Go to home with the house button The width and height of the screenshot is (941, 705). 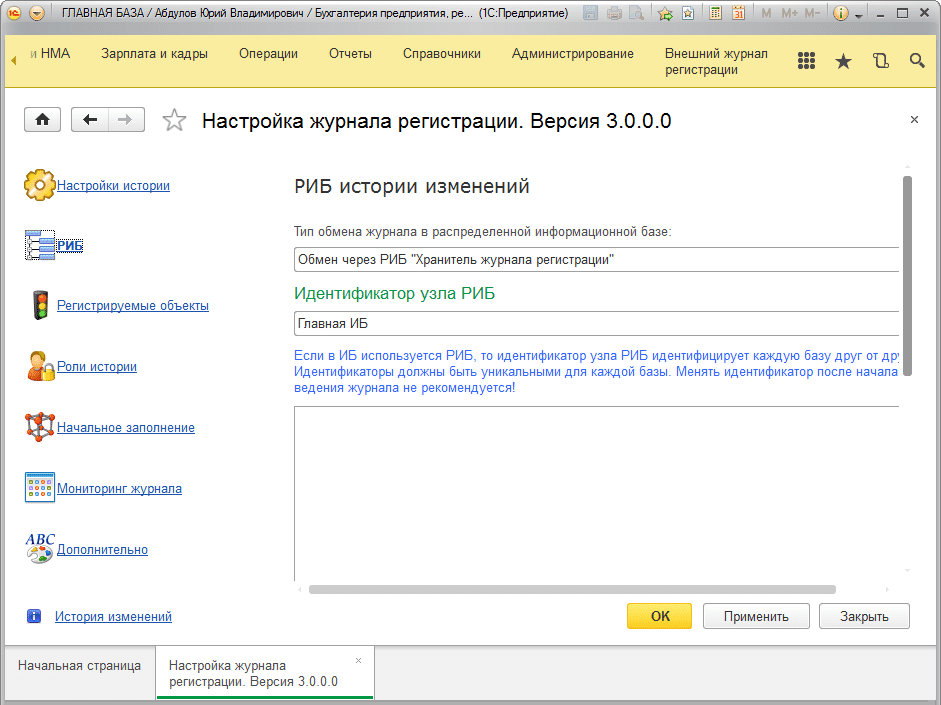pos(42,120)
